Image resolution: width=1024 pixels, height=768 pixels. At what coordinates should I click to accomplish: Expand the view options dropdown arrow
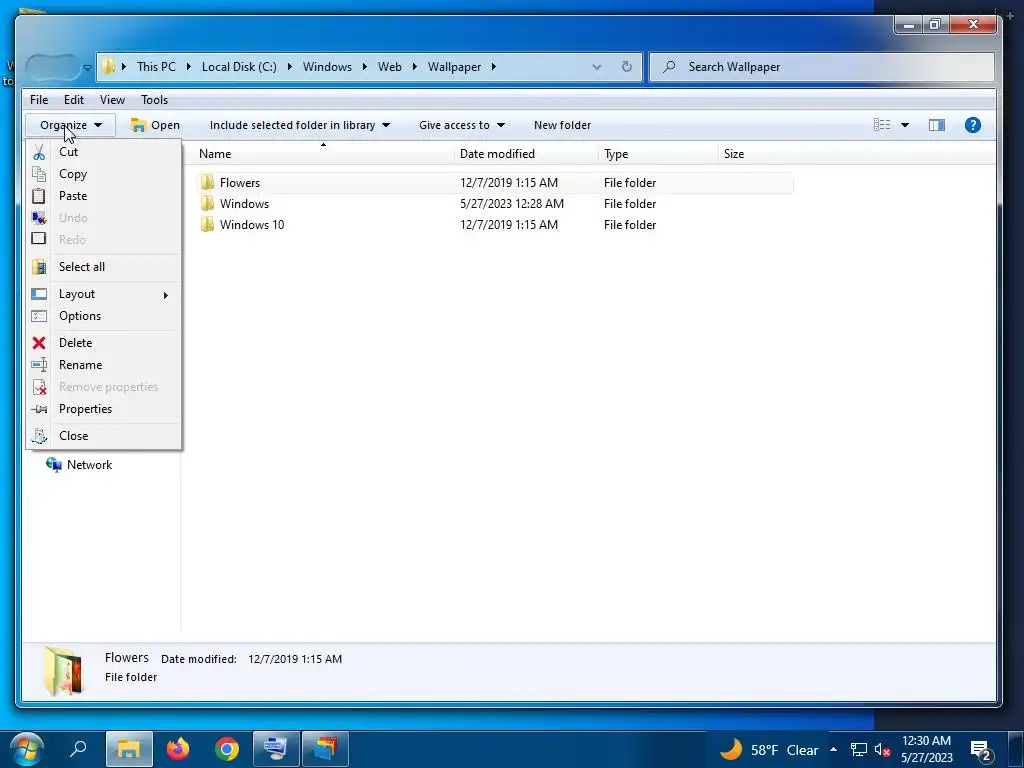pos(905,125)
